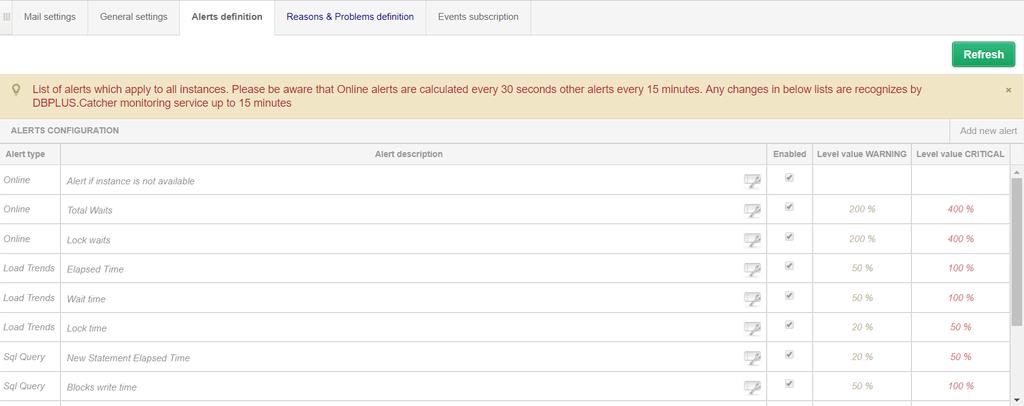Click WARNING value 50 % for Wait time

point(862,298)
